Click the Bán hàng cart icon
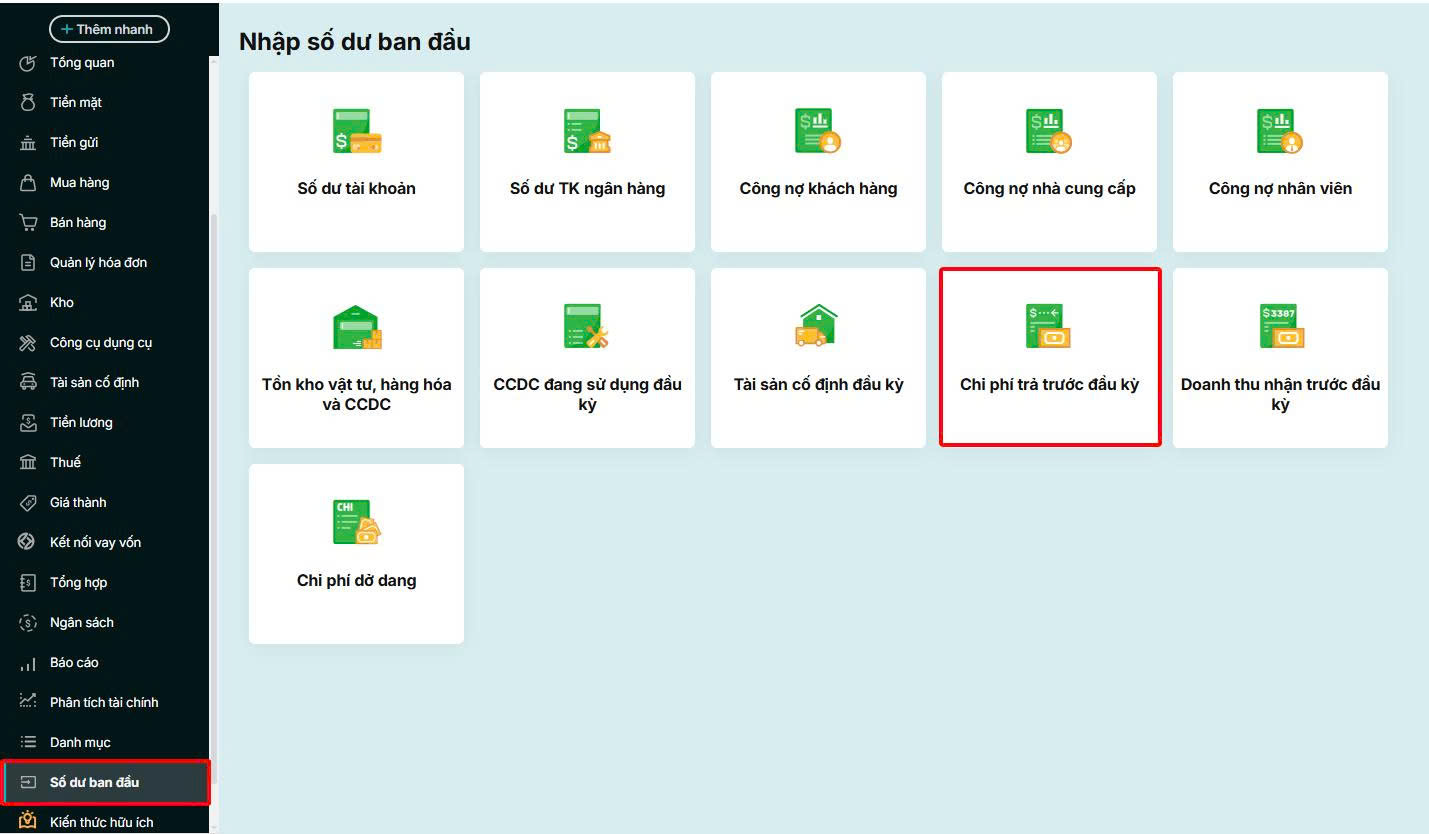1429x834 pixels. click(x=28, y=223)
